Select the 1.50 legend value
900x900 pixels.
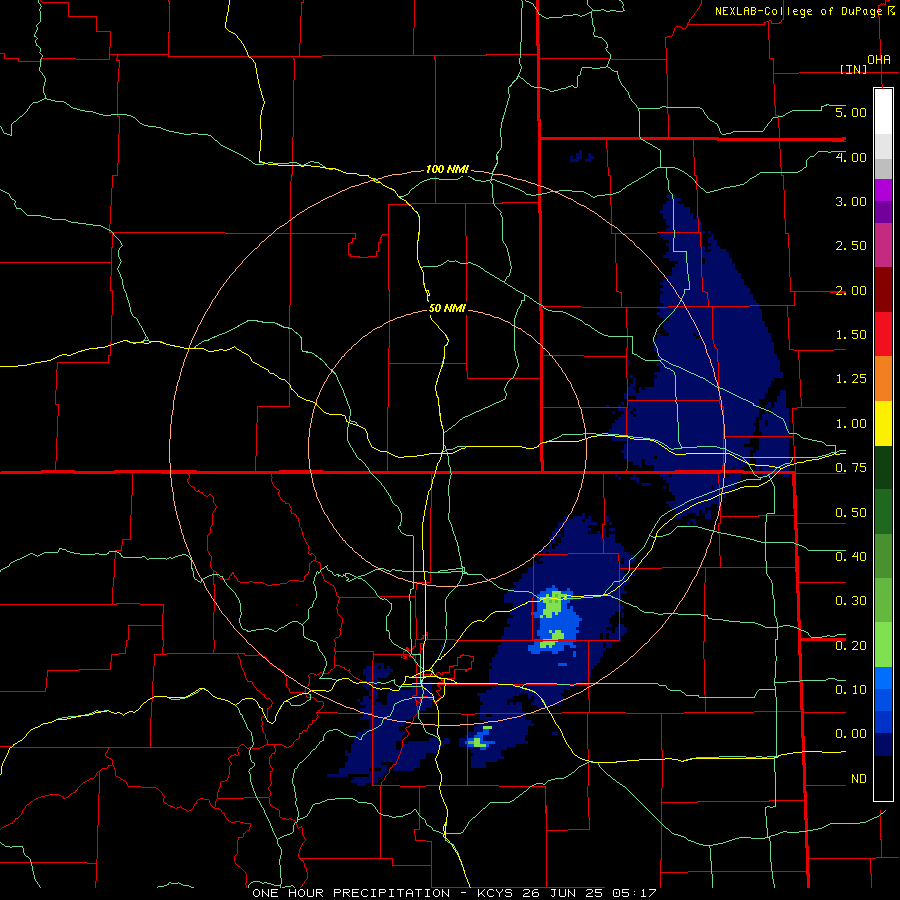pos(851,335)
